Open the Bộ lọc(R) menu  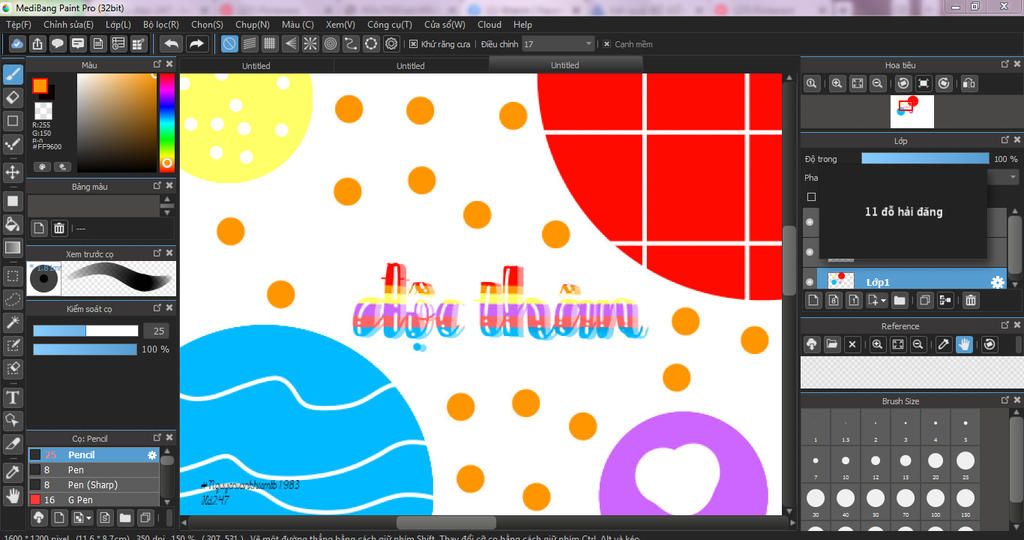pos(161,24)
